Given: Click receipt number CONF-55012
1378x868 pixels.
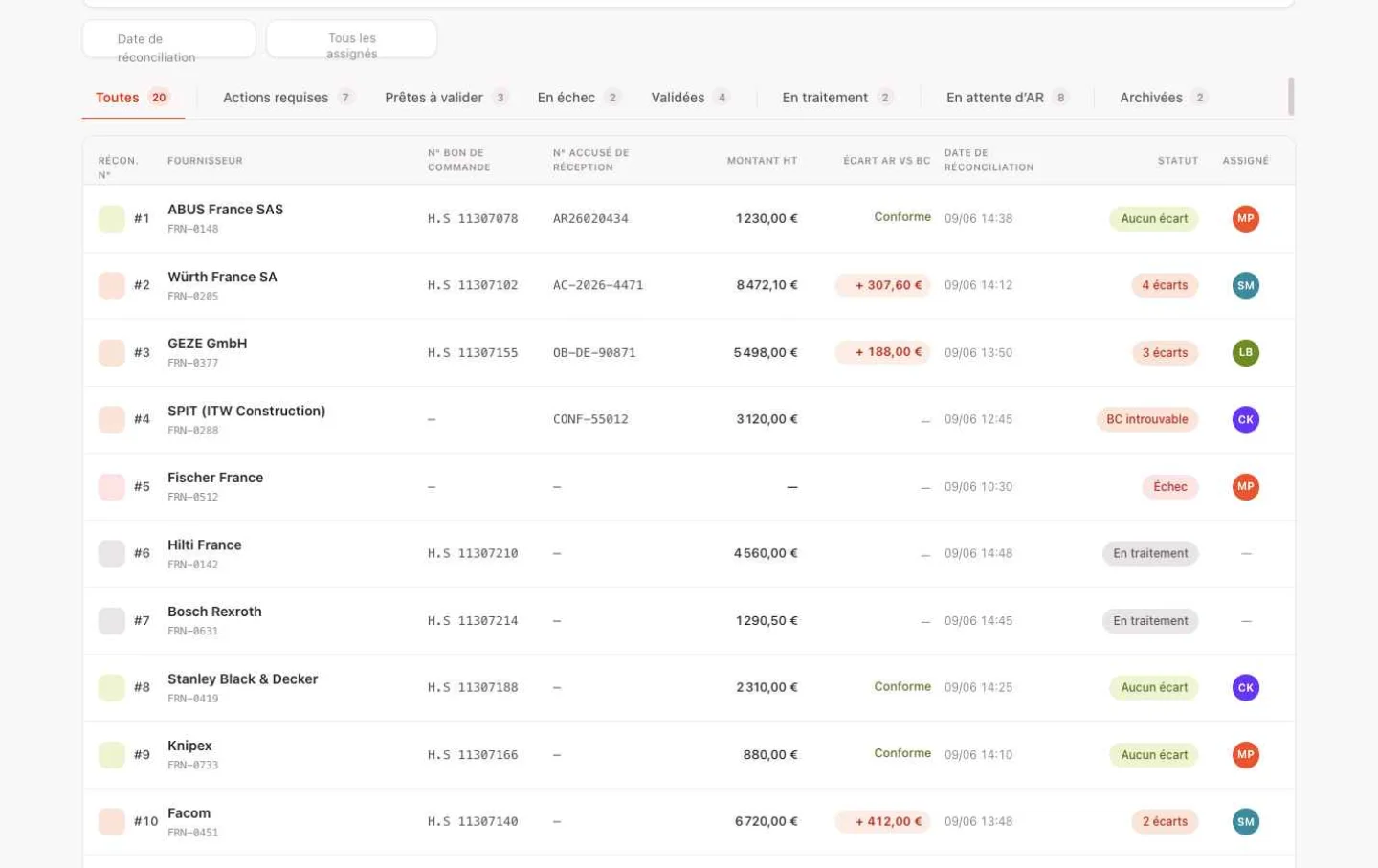Looking at the screenshot, I should coord(590,419).
